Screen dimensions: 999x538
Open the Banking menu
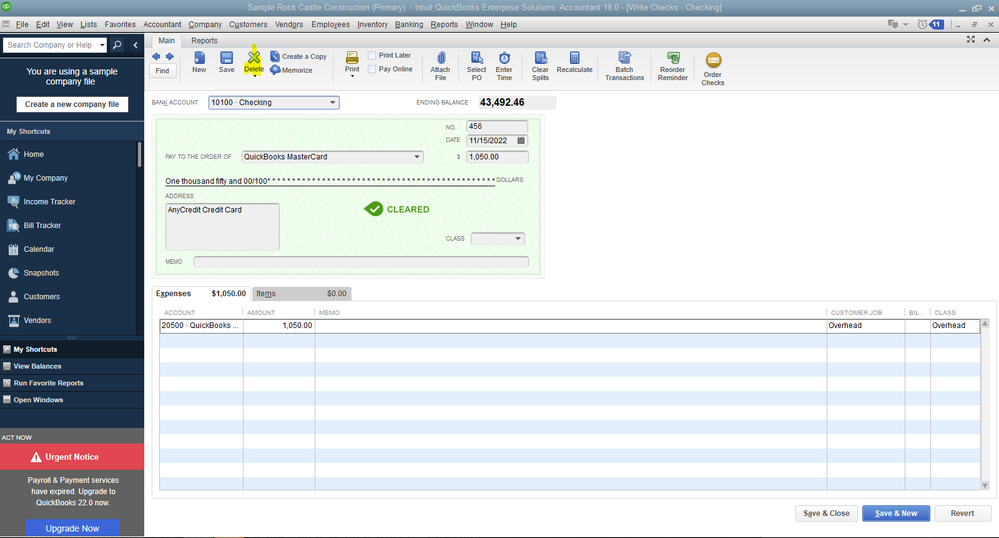408,24
